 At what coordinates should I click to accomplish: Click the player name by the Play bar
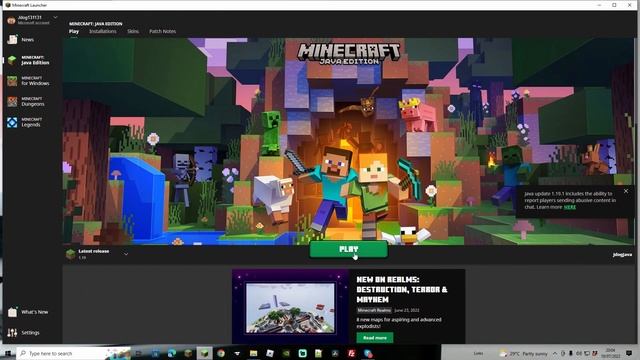coord(622,254)
